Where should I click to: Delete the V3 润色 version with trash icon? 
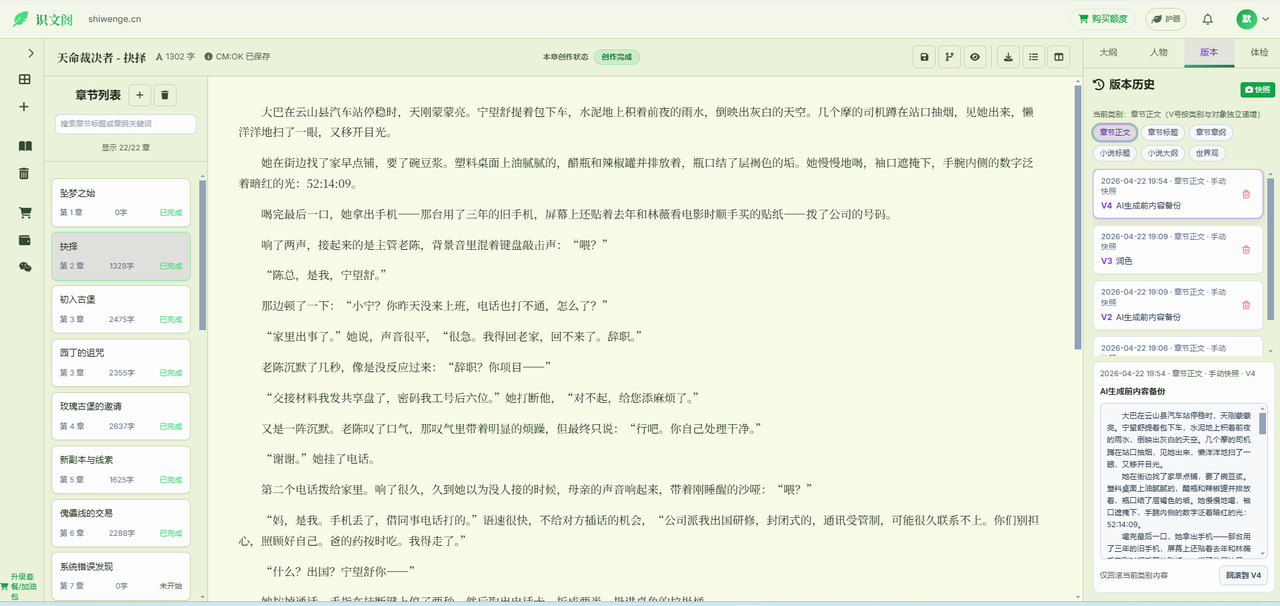click(x=1246, y=249)
